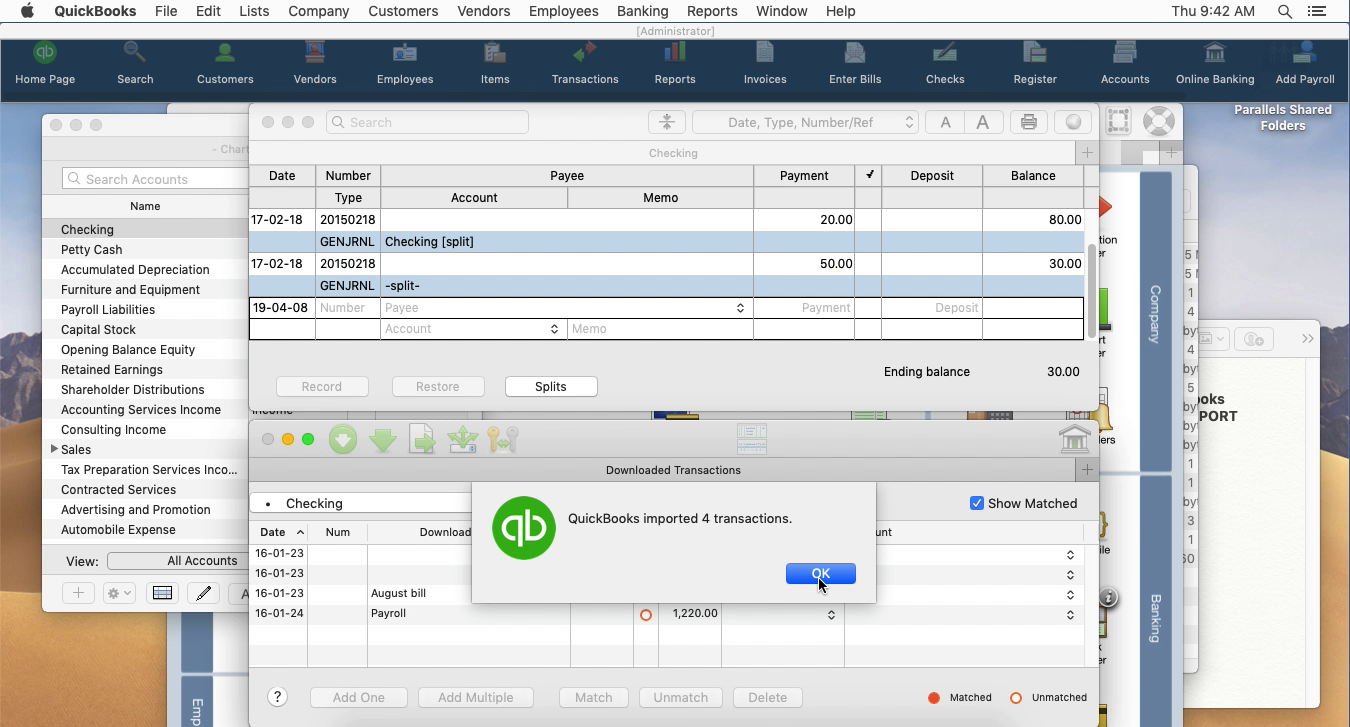Open the Reports toolbar icon
1350x727 pixels.
point(675,63)
